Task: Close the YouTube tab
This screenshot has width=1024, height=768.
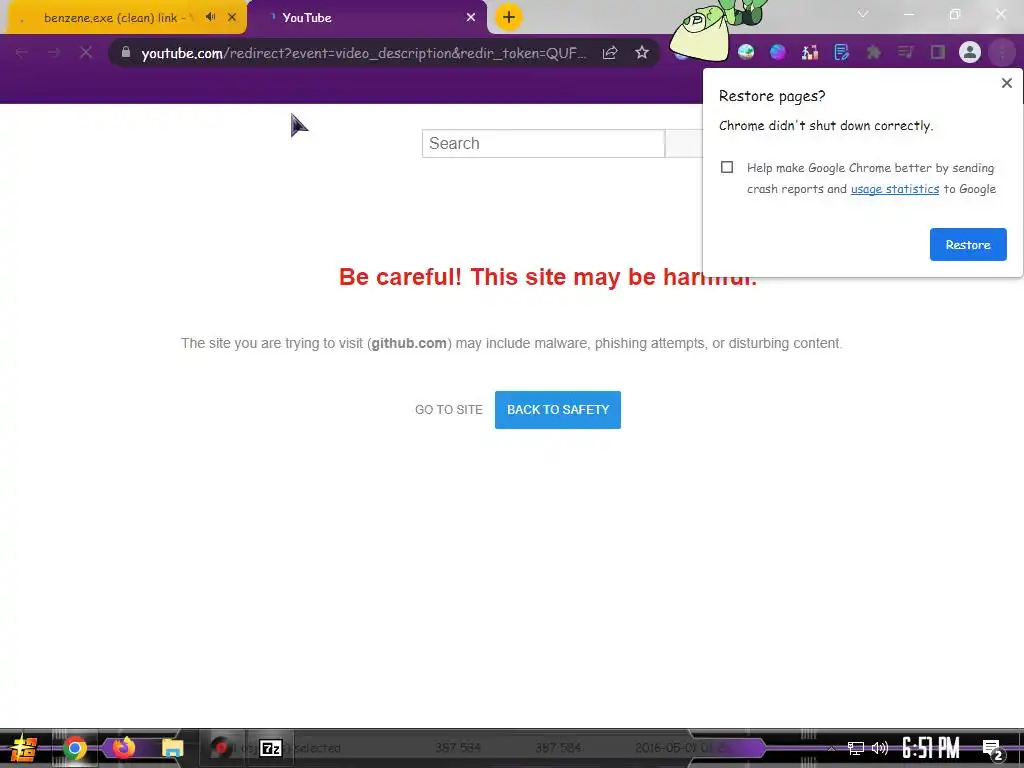Action: coord(471,18)
